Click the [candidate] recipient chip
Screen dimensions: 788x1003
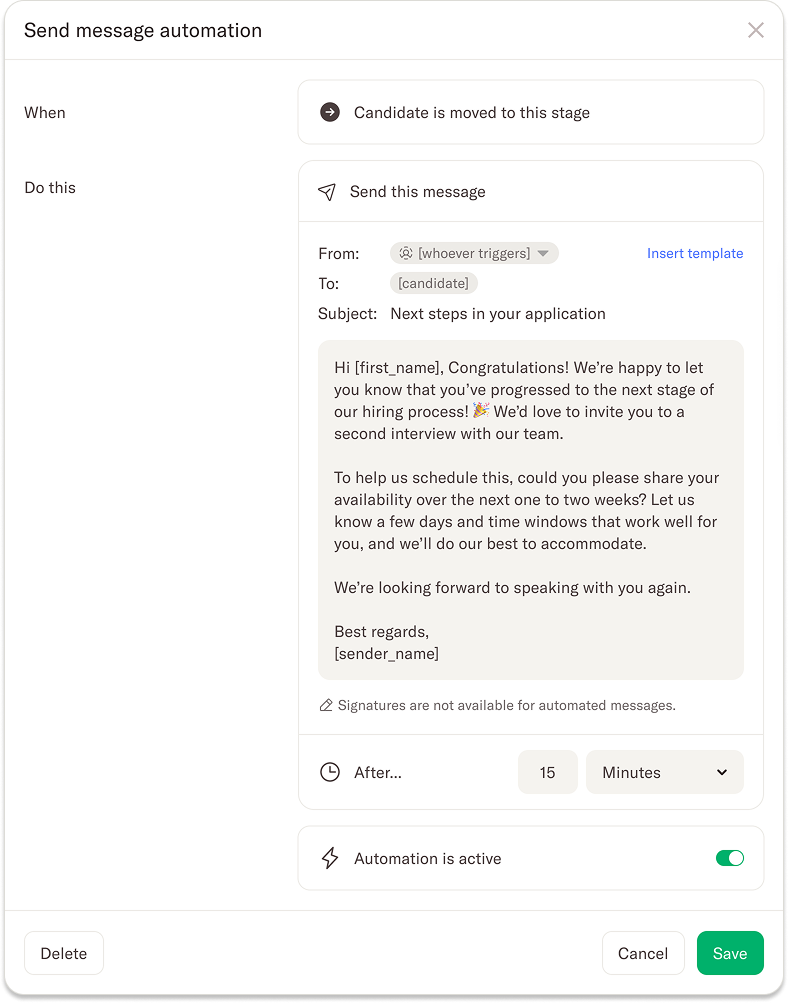[434, 283]
